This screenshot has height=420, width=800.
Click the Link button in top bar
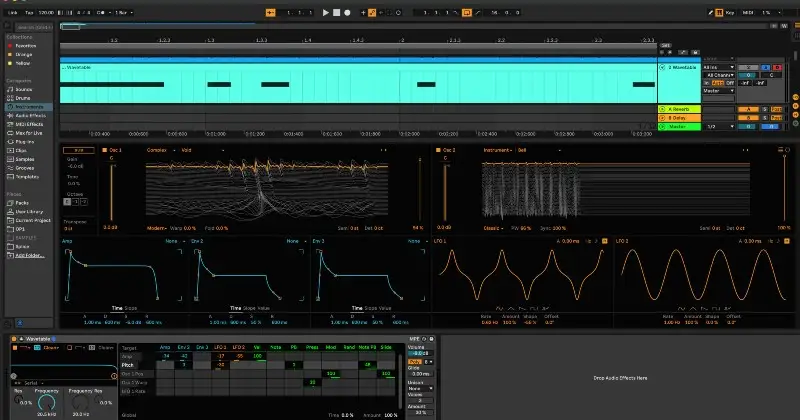click(x=12, y=12)
